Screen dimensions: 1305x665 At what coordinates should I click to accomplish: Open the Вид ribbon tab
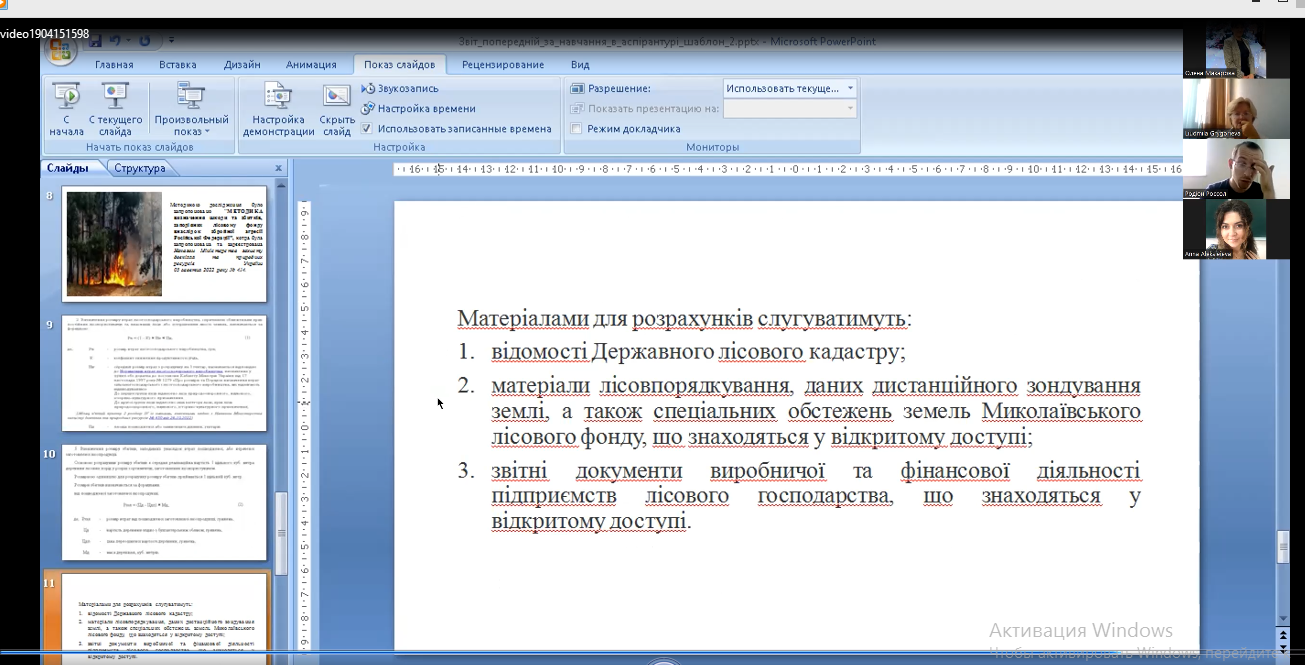[580, 64]
